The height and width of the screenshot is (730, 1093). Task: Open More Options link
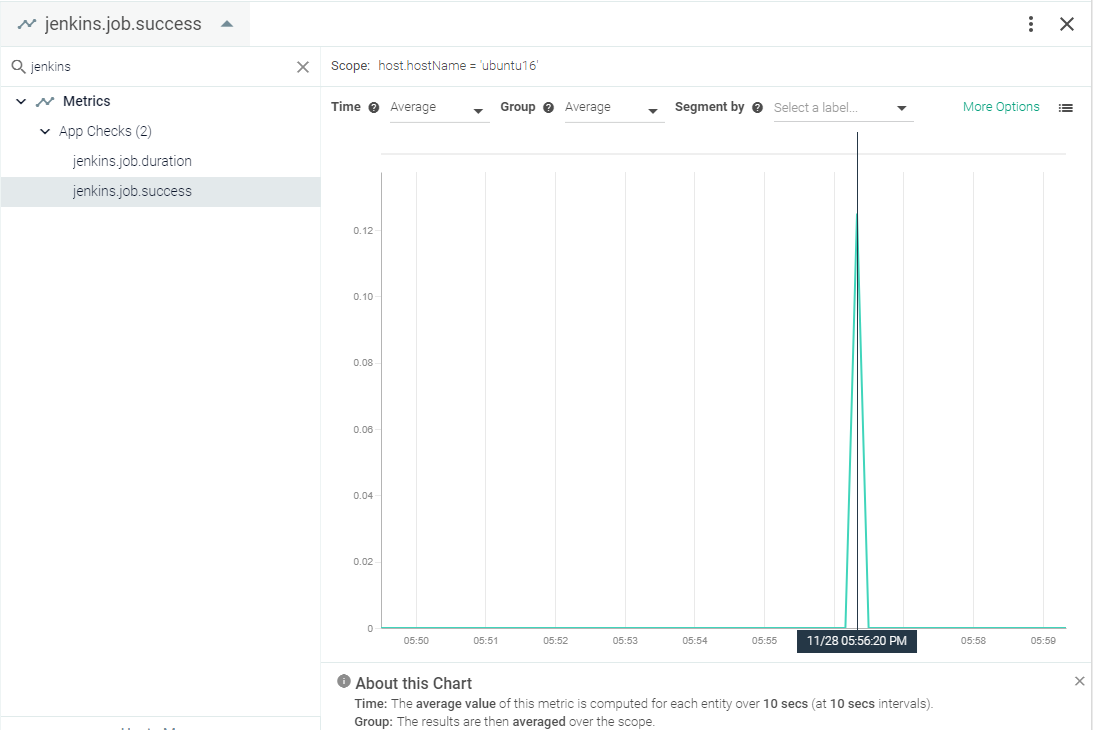(1001, 107)
